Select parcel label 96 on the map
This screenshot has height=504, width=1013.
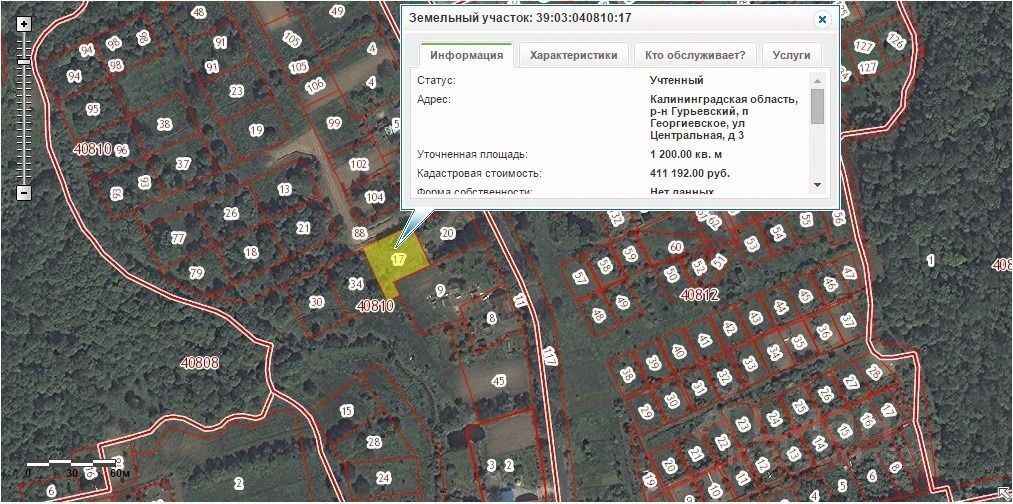[122, 150]
